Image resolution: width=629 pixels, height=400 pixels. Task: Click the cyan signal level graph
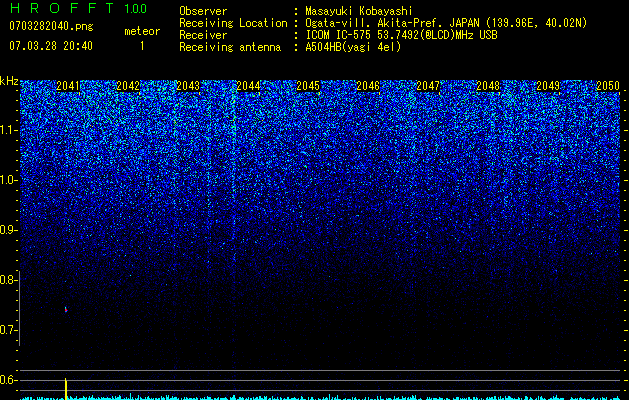(x=320, y=398)
